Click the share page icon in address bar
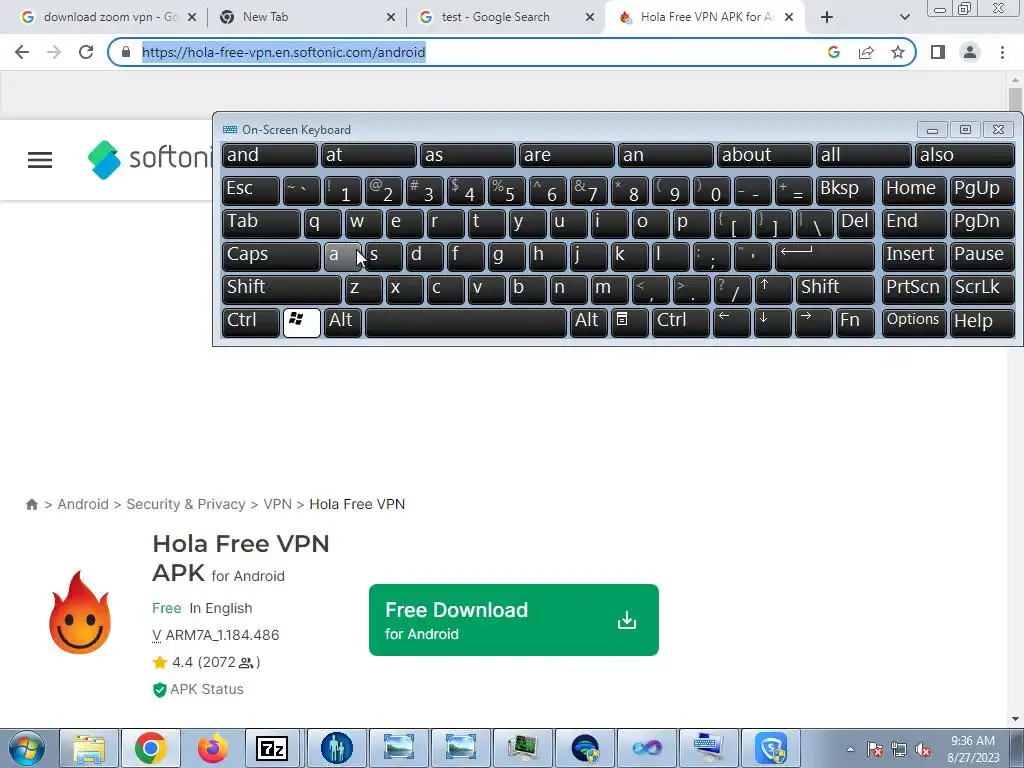Viewport: 1024px width, 768px height. [866, 52]
